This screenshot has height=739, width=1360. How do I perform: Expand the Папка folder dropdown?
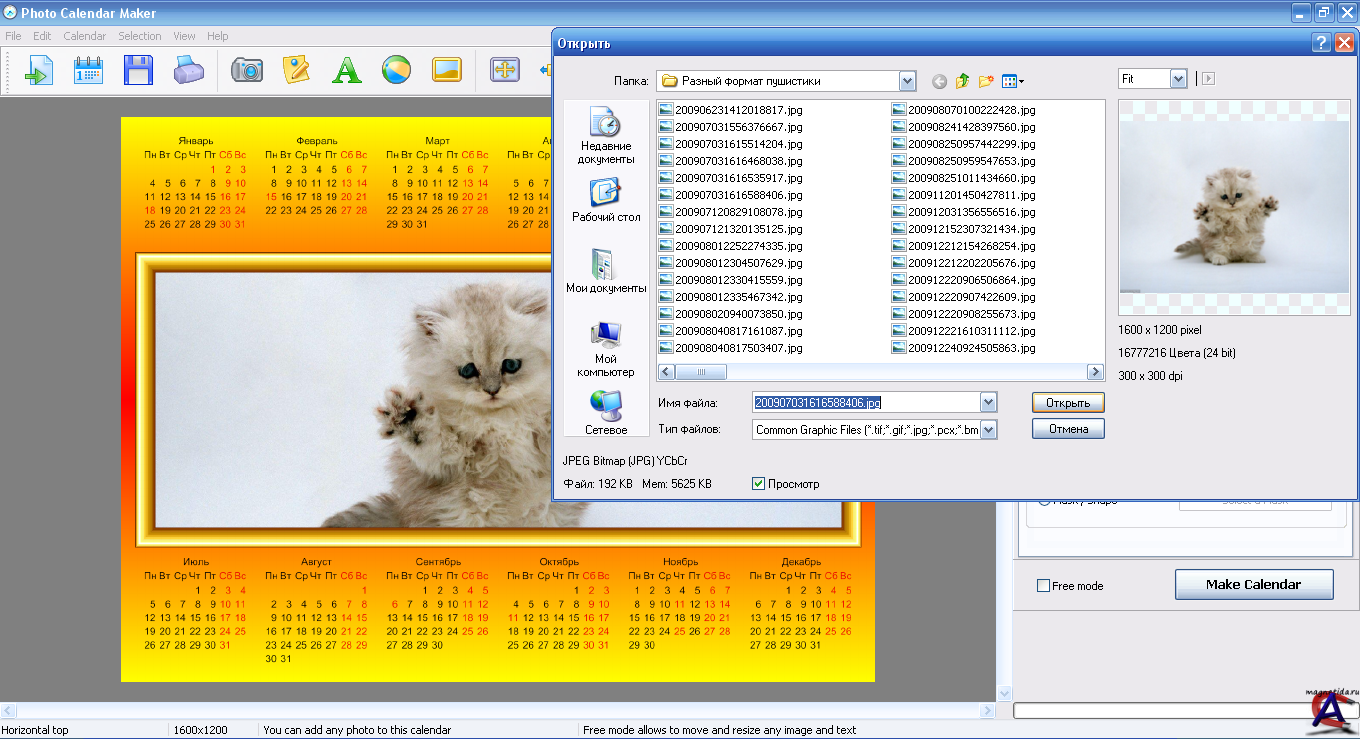coord(907,81)
